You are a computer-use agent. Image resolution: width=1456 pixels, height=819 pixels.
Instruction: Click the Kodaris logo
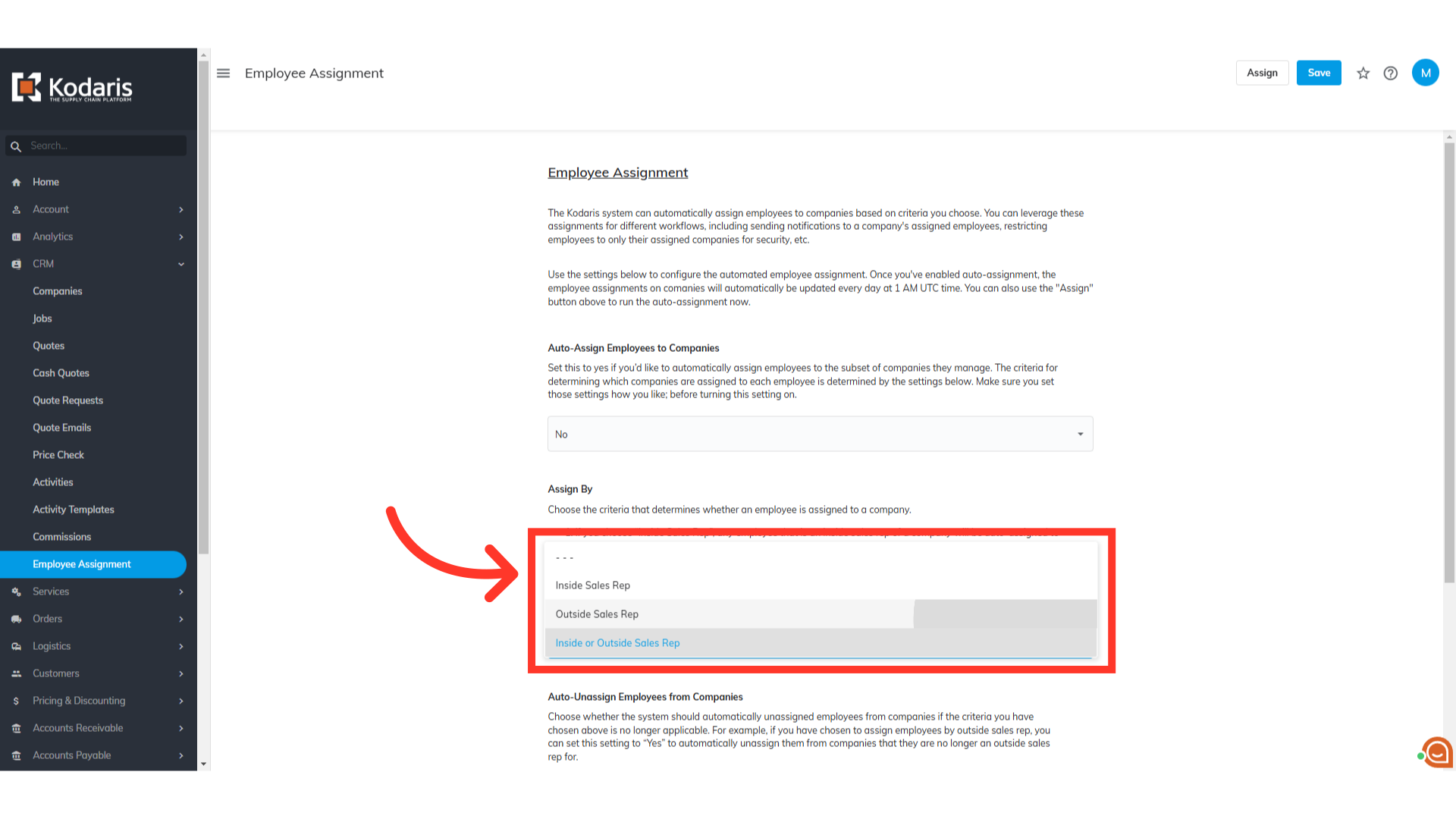(x=72, y=88)
